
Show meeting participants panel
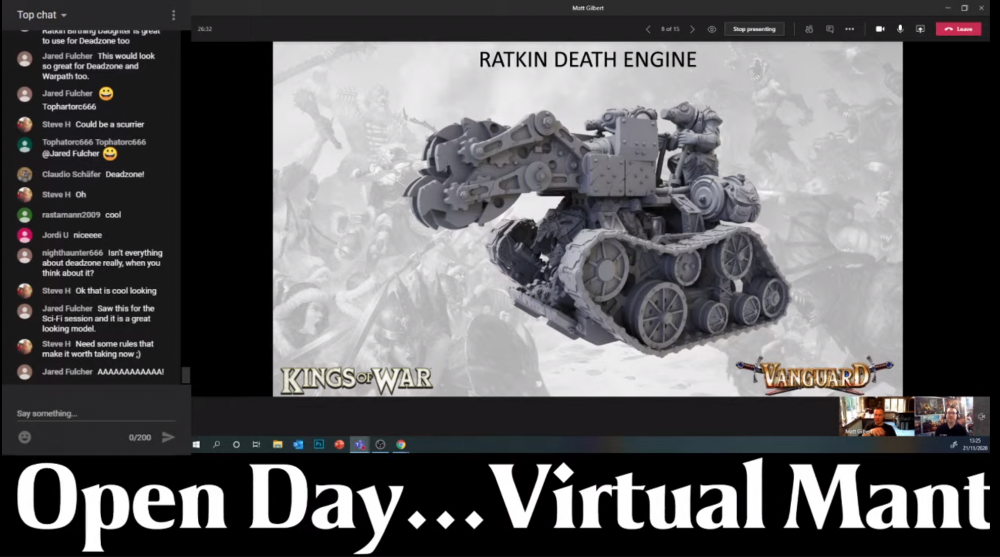click(809, 29)
